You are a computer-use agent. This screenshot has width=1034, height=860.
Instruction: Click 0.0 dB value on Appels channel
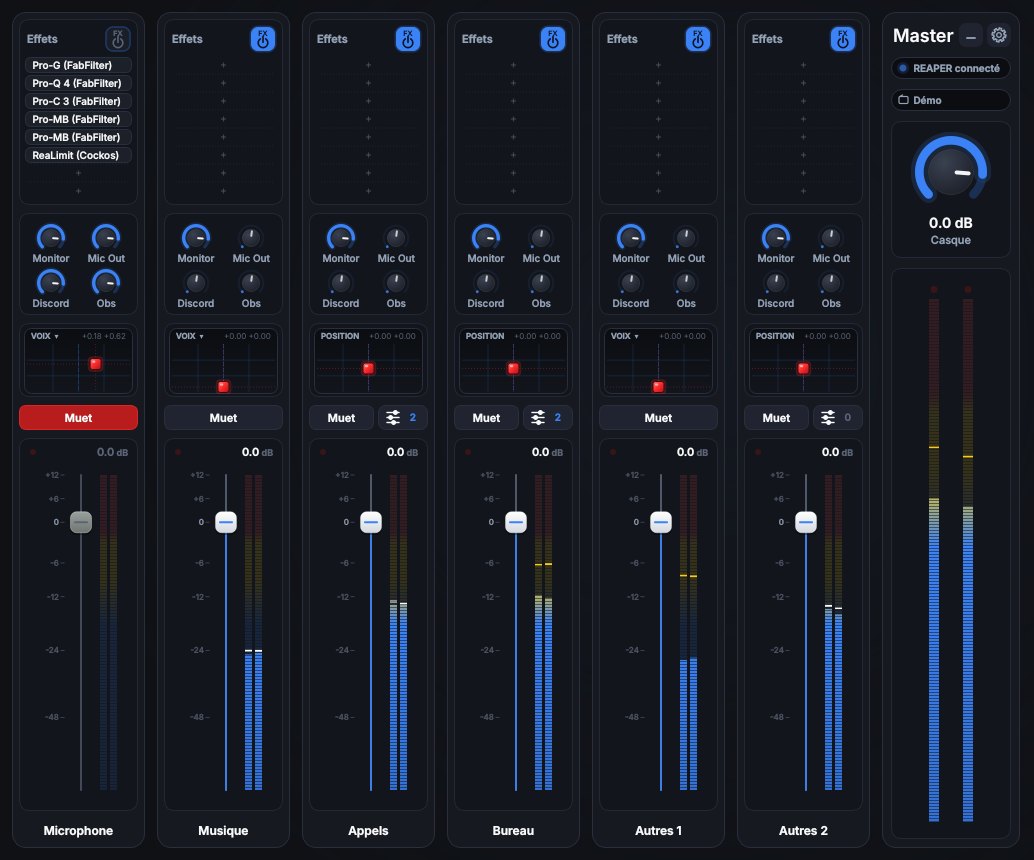click(402, 452)
